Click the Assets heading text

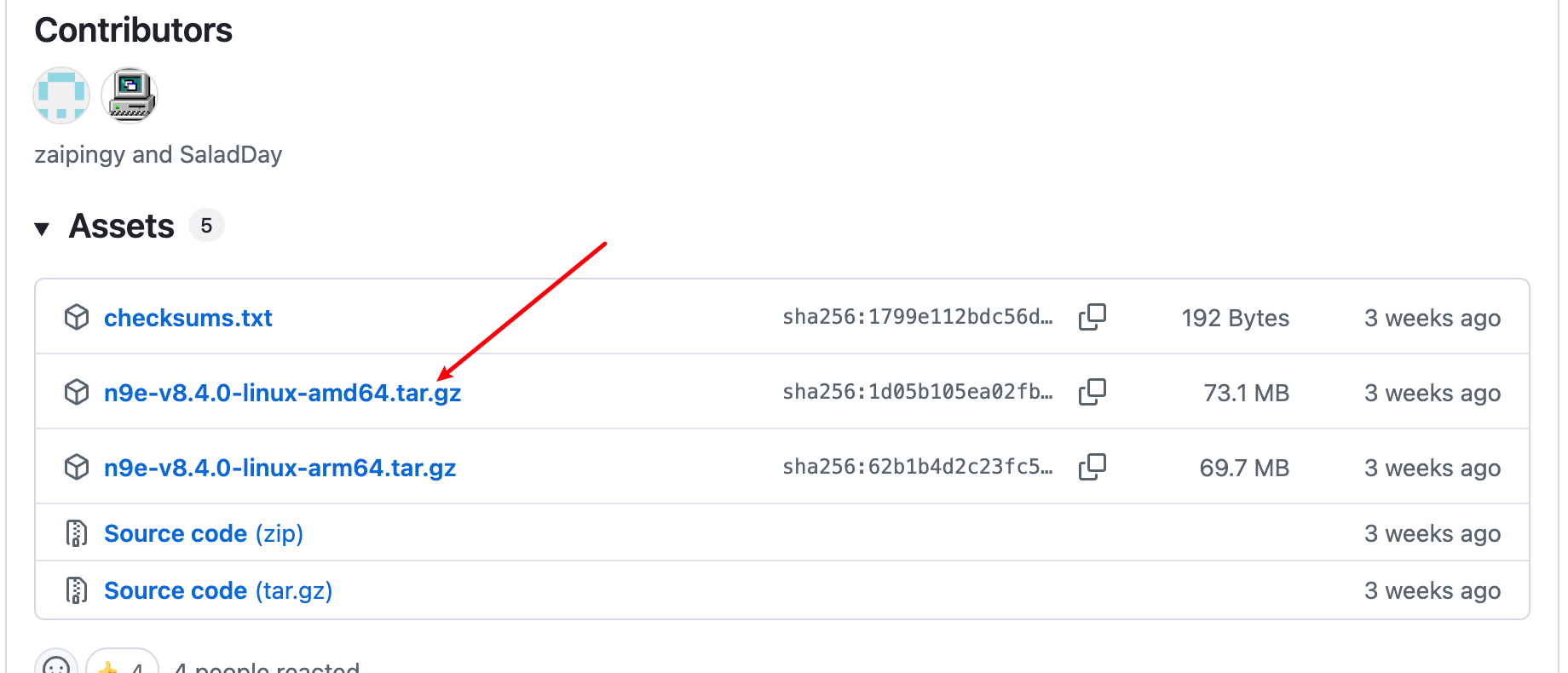pos(122,227)
